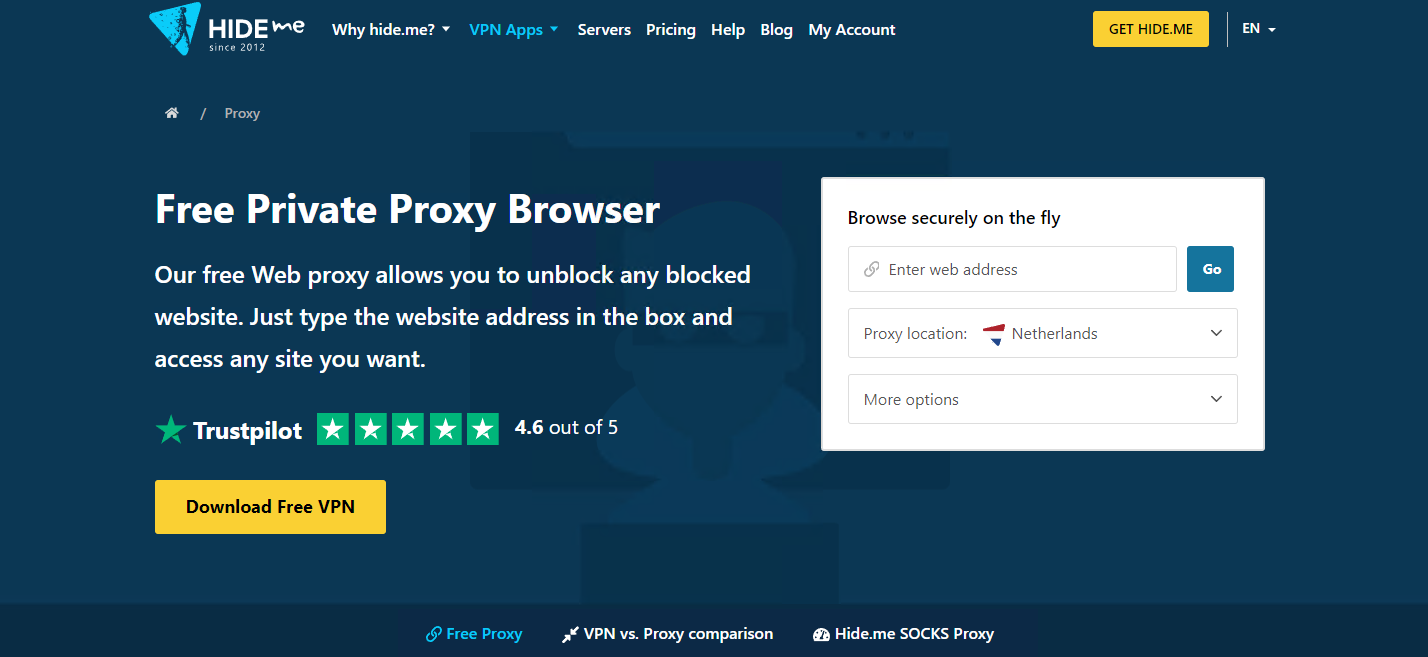Click the GET HIDE.ME button
The image size is (1428, 657).
click(x=1151, y=29)
